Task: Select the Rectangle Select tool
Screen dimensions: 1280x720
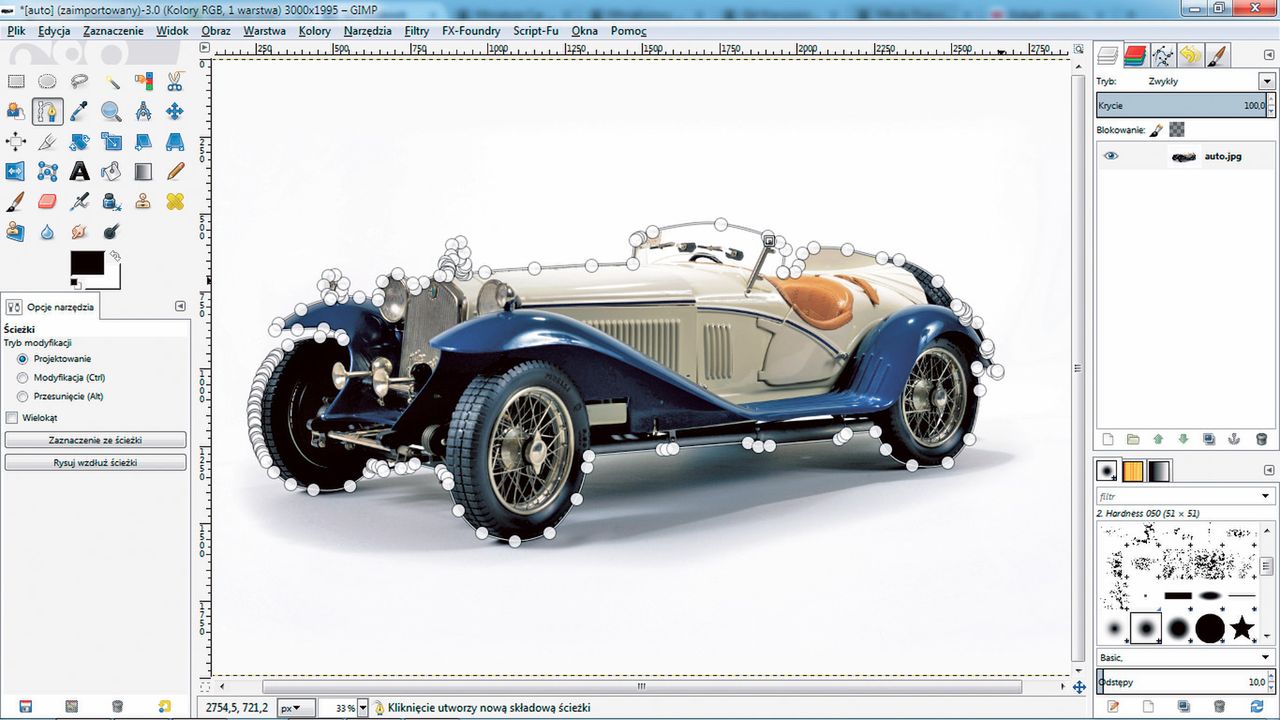Action: point(16,81)
